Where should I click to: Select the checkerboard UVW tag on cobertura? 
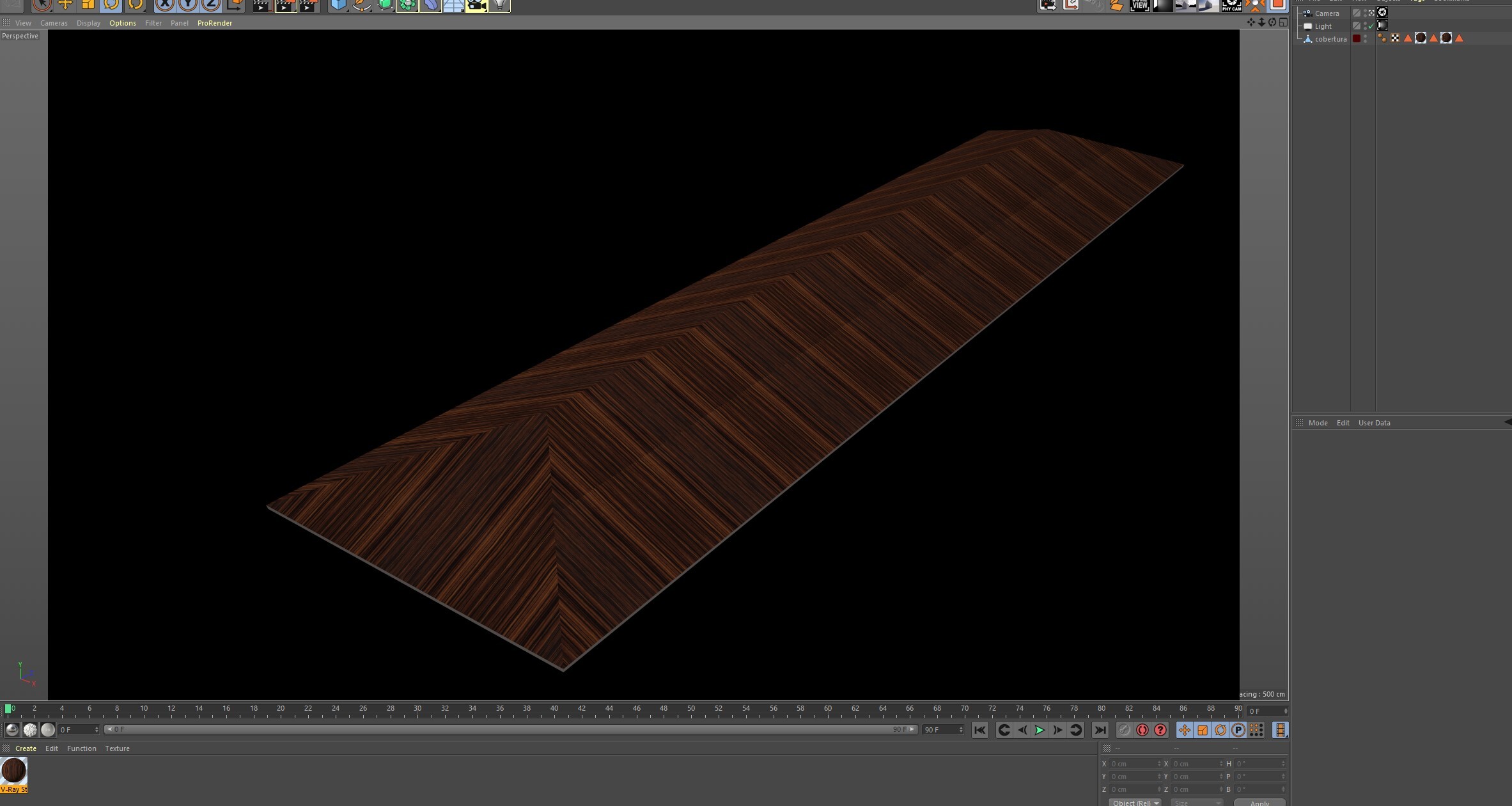(x=1395, y=38)
